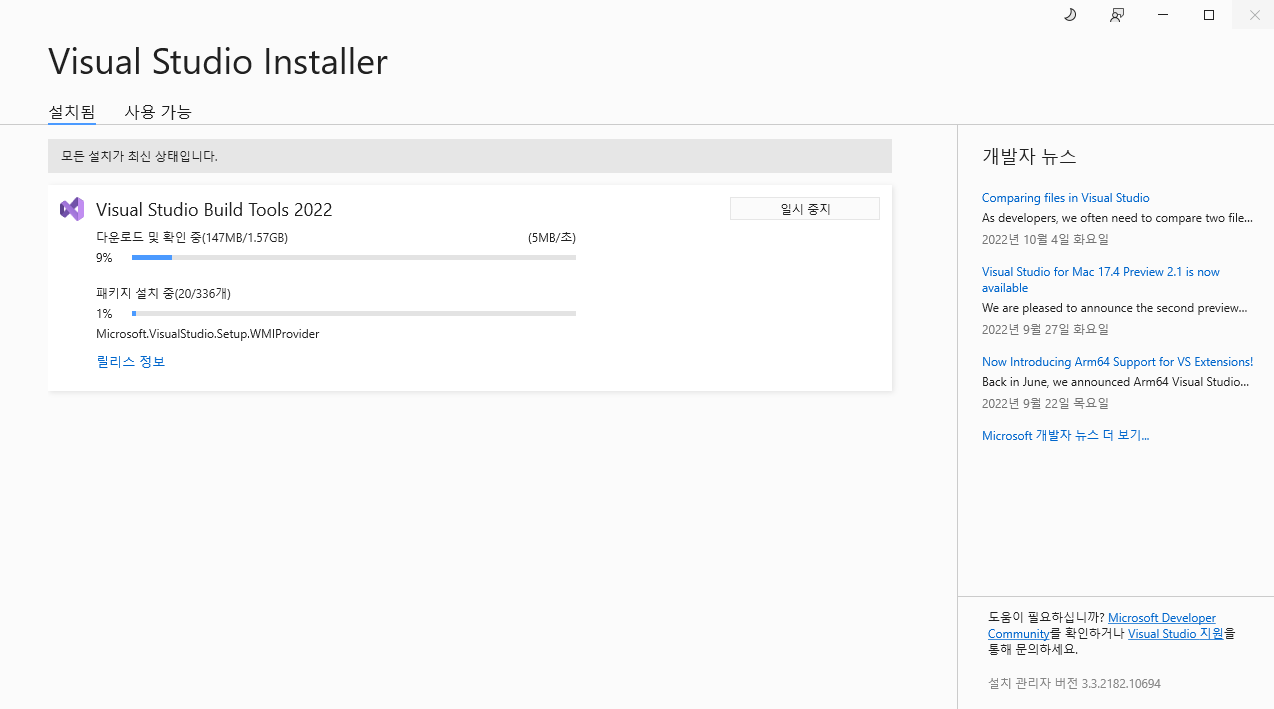Switch to the 사용 가능 tab

(158, 112)
